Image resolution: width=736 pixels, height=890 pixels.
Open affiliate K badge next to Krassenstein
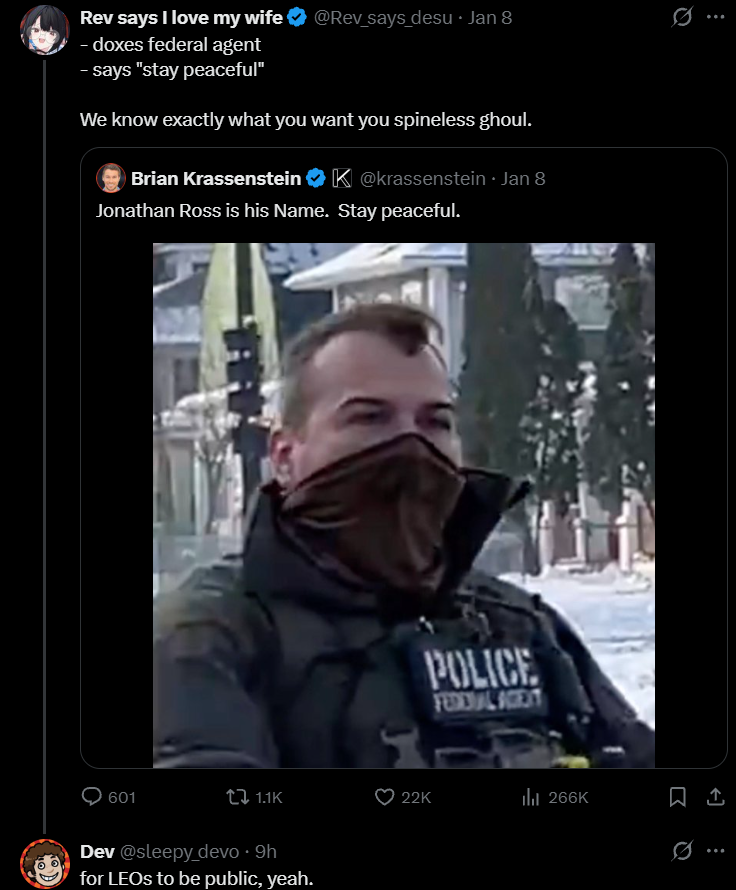(x=342, y=178)
